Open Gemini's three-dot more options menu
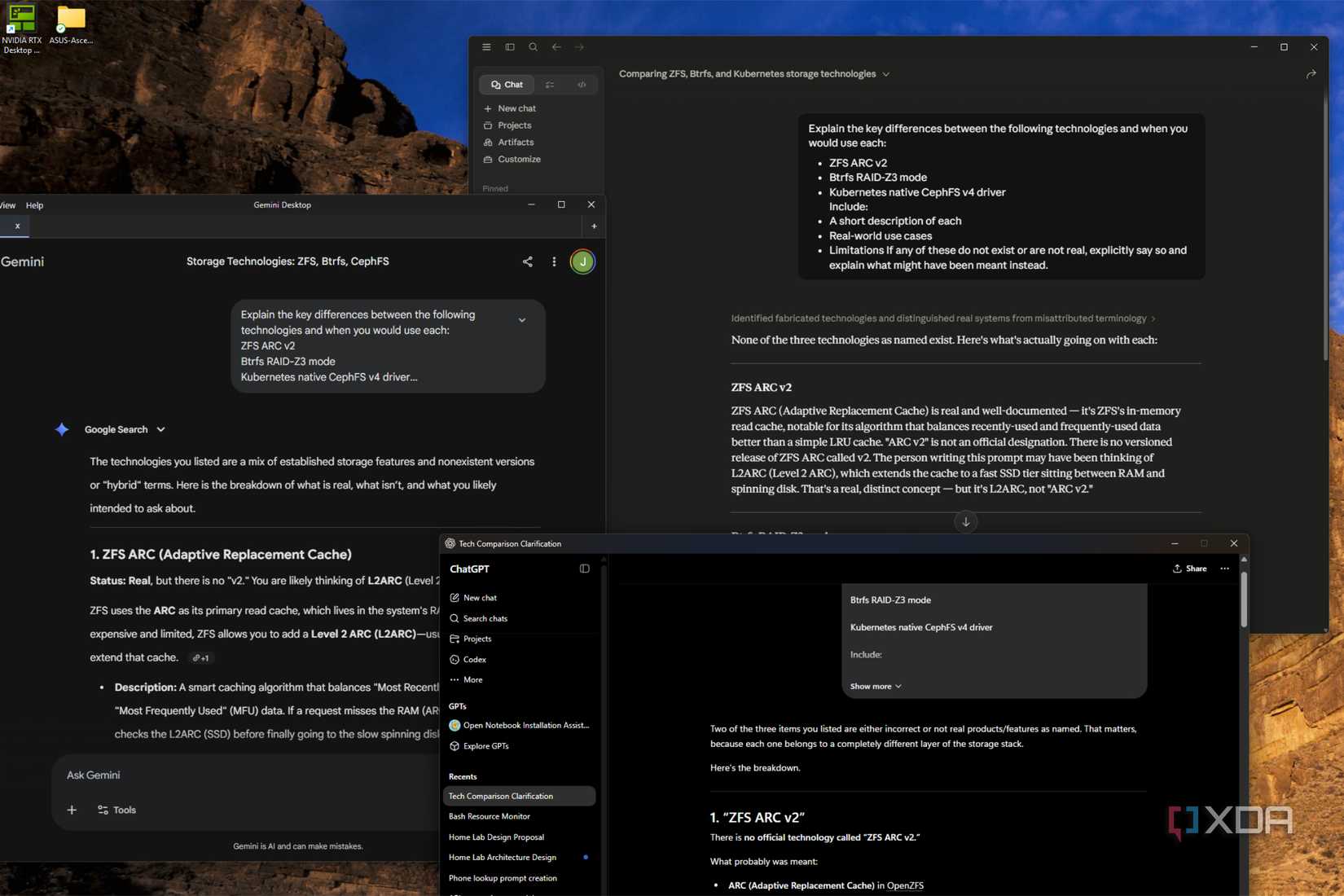The width and height of the screenshot is (1344, 896). click(x=554, y=261)
